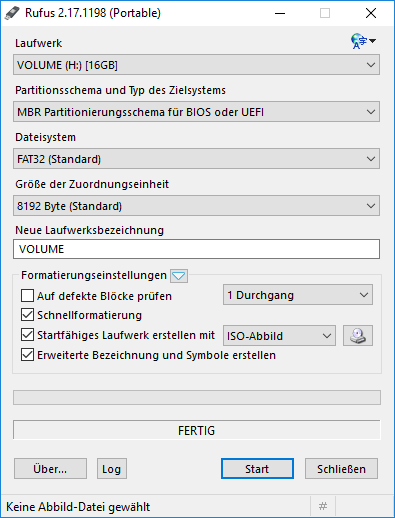Open the Log window button
This screenshot has width=395, height=518.
tap(112, 469)
